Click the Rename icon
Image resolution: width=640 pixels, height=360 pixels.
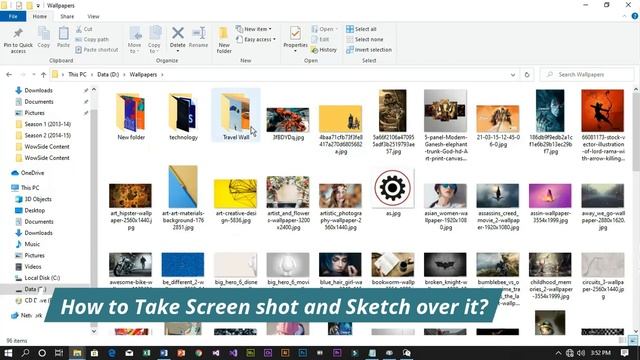[x=199, y=37]
